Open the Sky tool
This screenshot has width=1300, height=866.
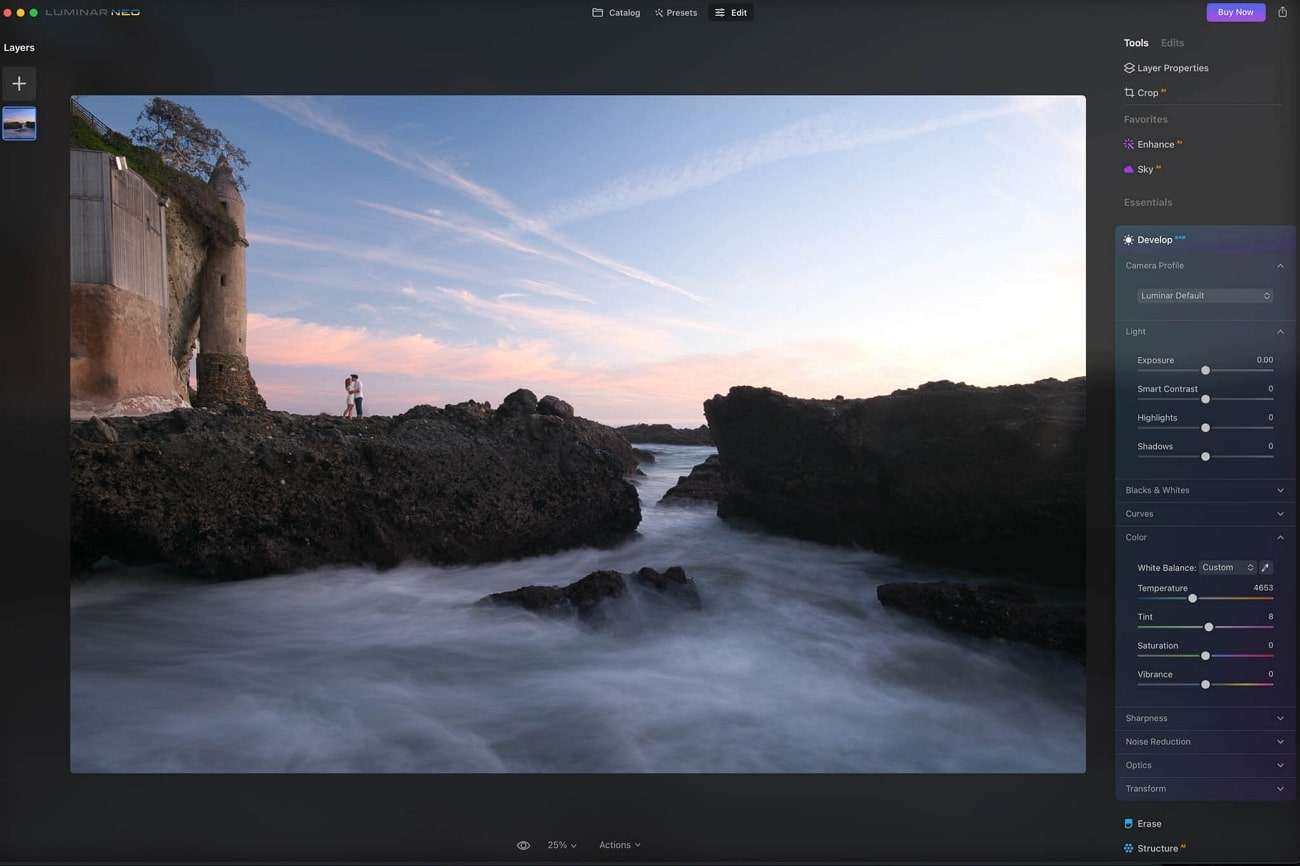coord(1145,169)
